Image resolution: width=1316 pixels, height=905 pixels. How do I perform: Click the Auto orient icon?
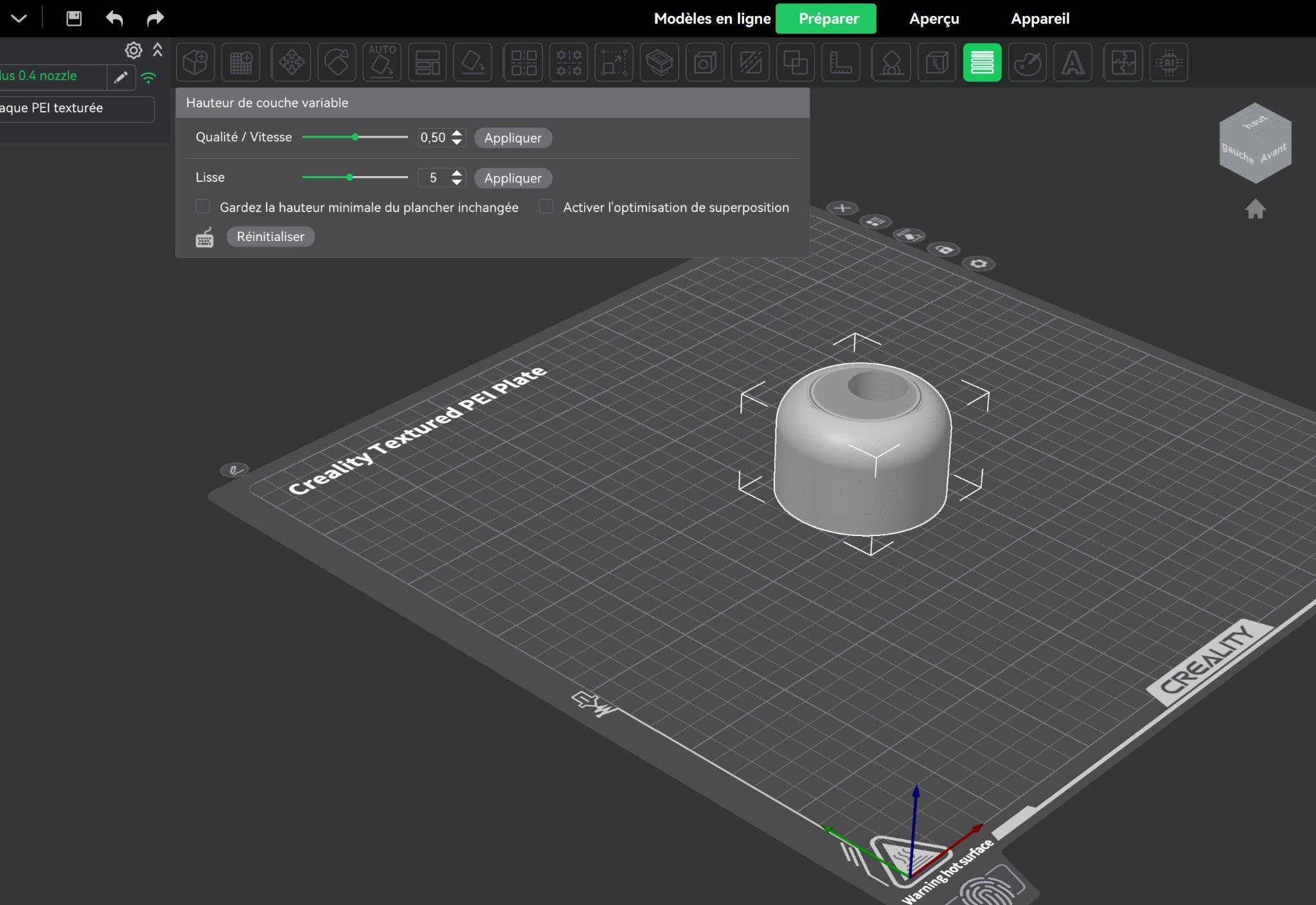click(x=382, y=62)
